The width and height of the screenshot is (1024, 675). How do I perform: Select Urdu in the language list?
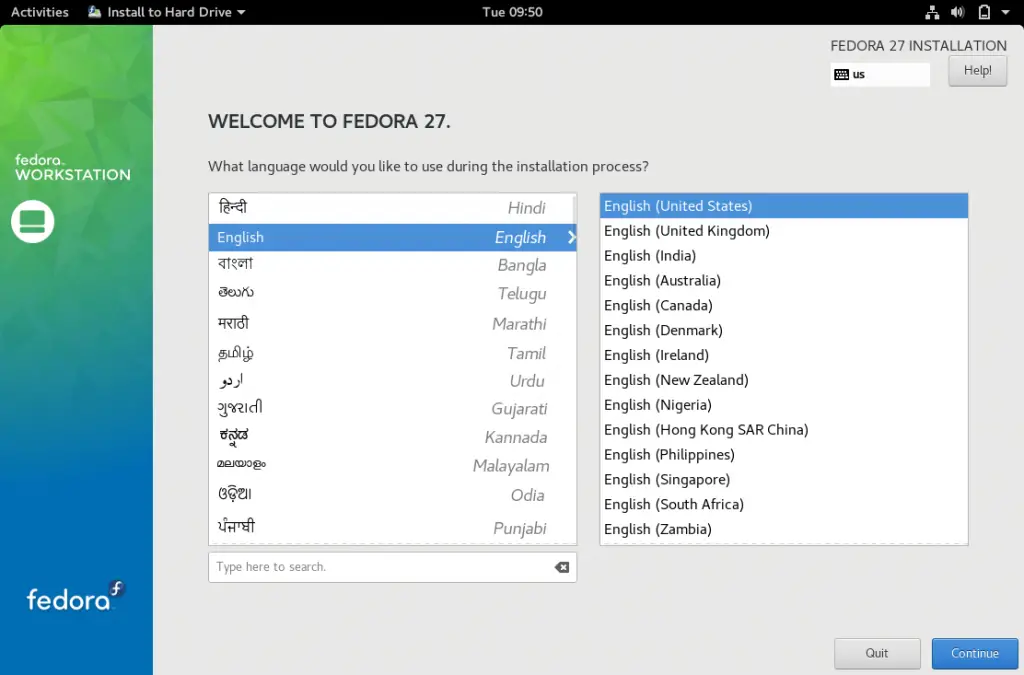point(392,381)
